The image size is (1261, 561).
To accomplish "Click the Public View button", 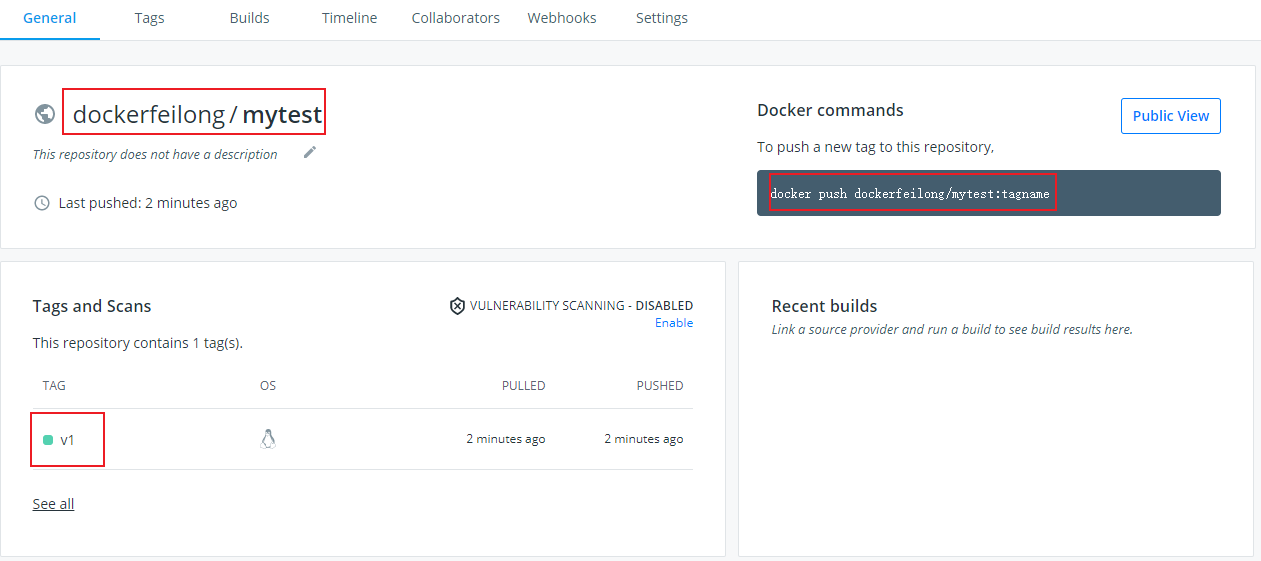I will 1170,116.
